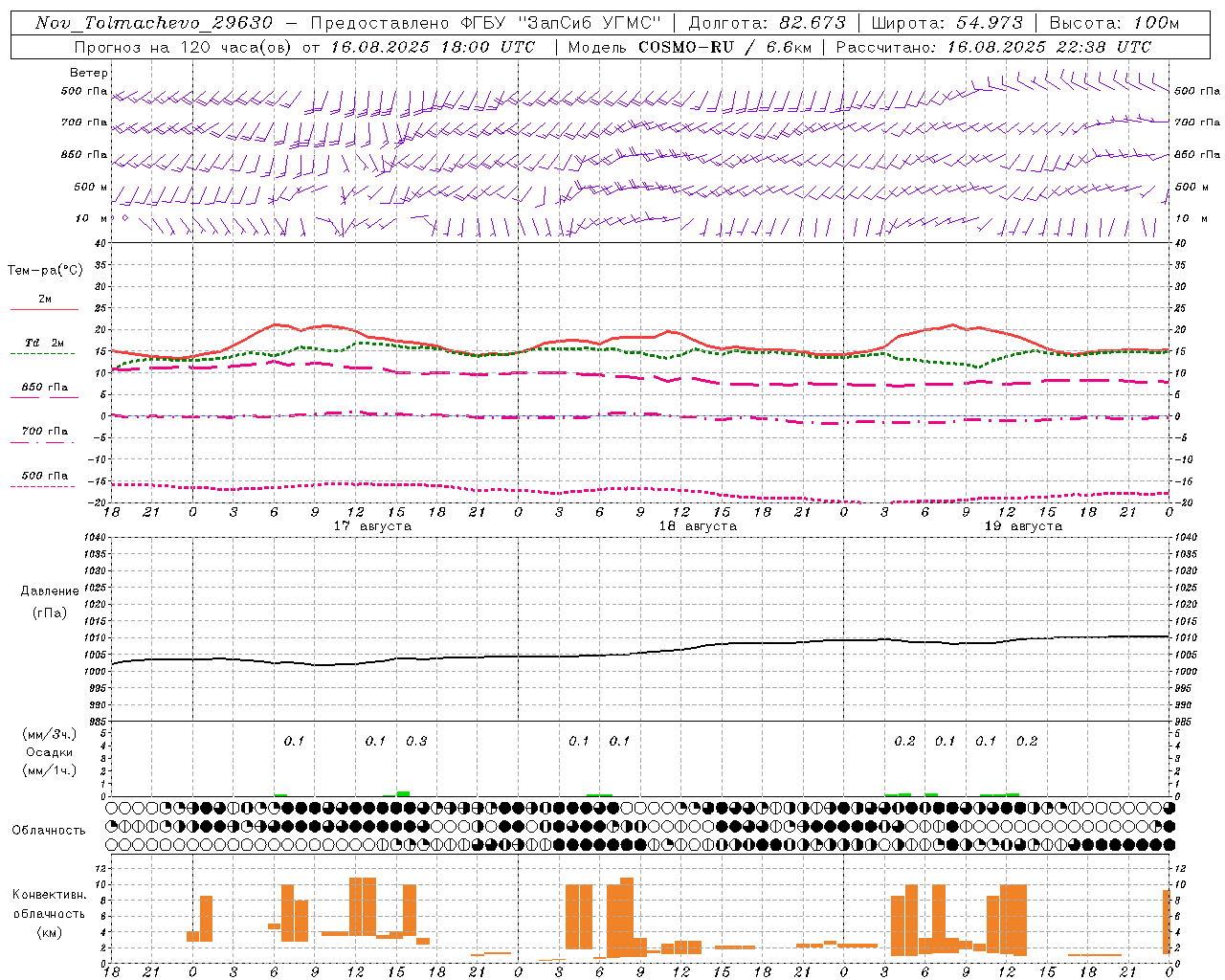This screenshot has height=980, width=1225.
Task: Click the 0.3 precipitation value
Action: [416, 741]
